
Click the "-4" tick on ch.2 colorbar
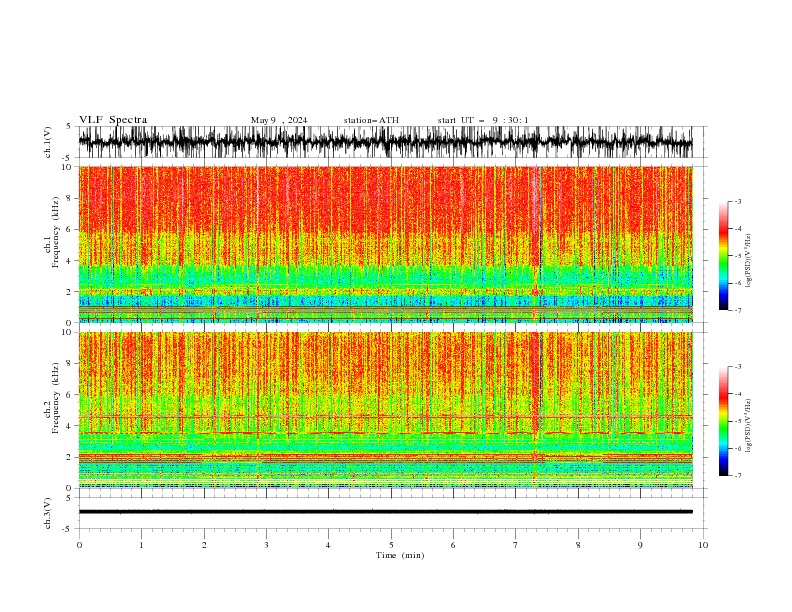coord(738,394)
